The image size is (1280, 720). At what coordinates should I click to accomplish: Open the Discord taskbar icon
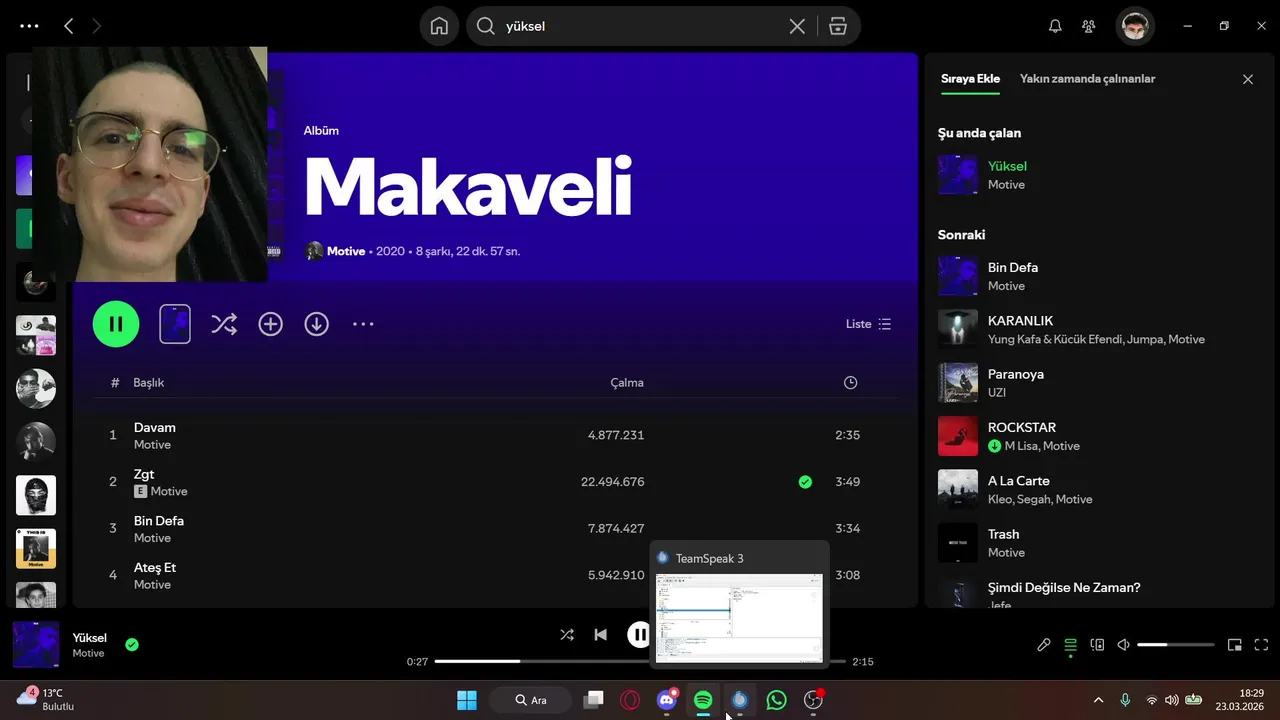(x=667, y=700)
